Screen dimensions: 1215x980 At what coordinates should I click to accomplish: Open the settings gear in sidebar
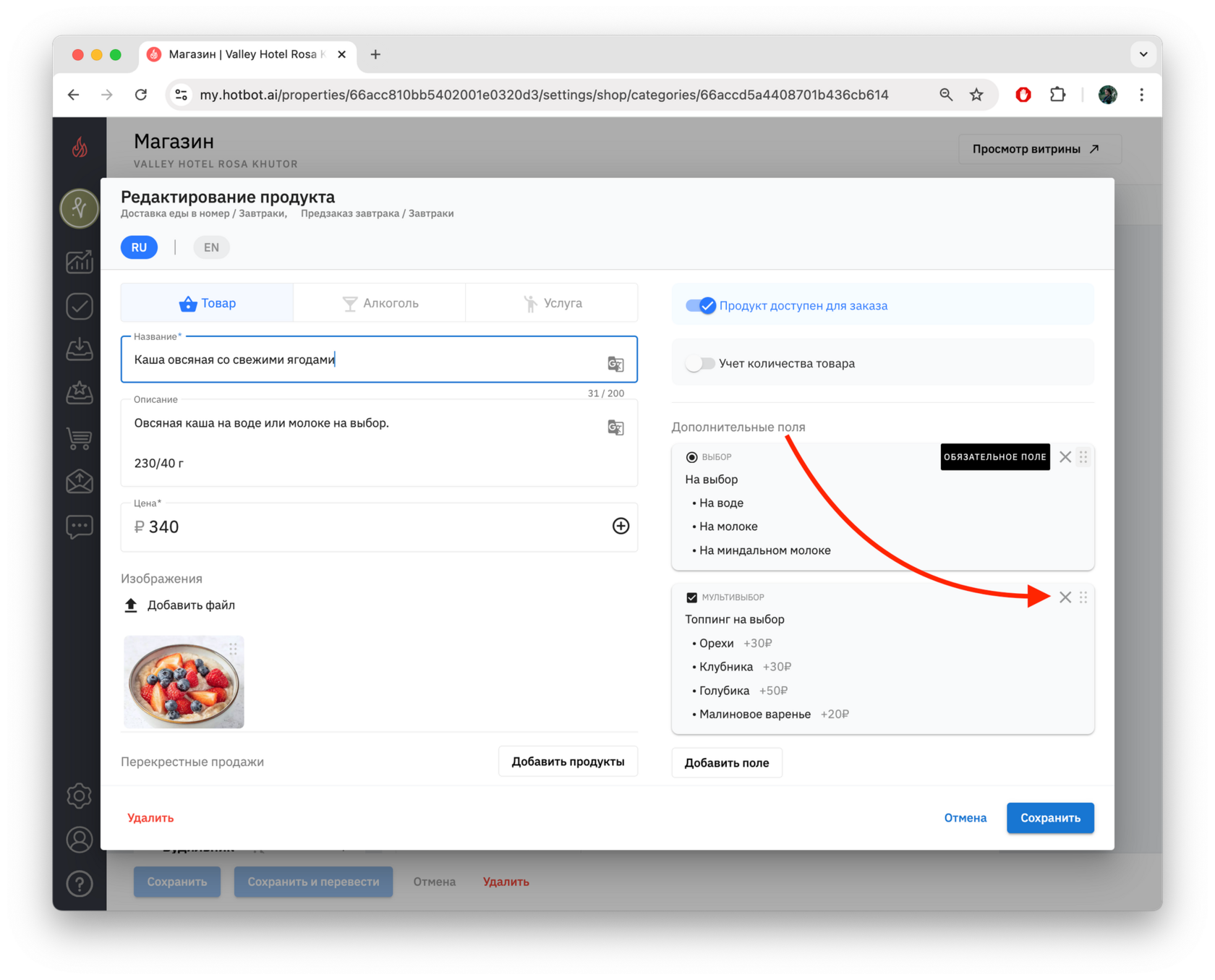coord(80,796)
